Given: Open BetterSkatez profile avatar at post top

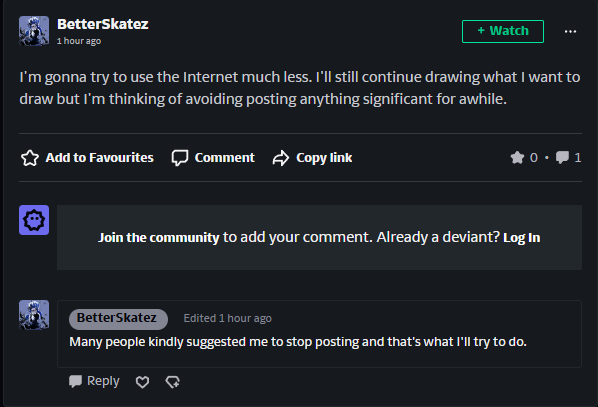Looking at the screenshot, I should click(x=34, y=31).
